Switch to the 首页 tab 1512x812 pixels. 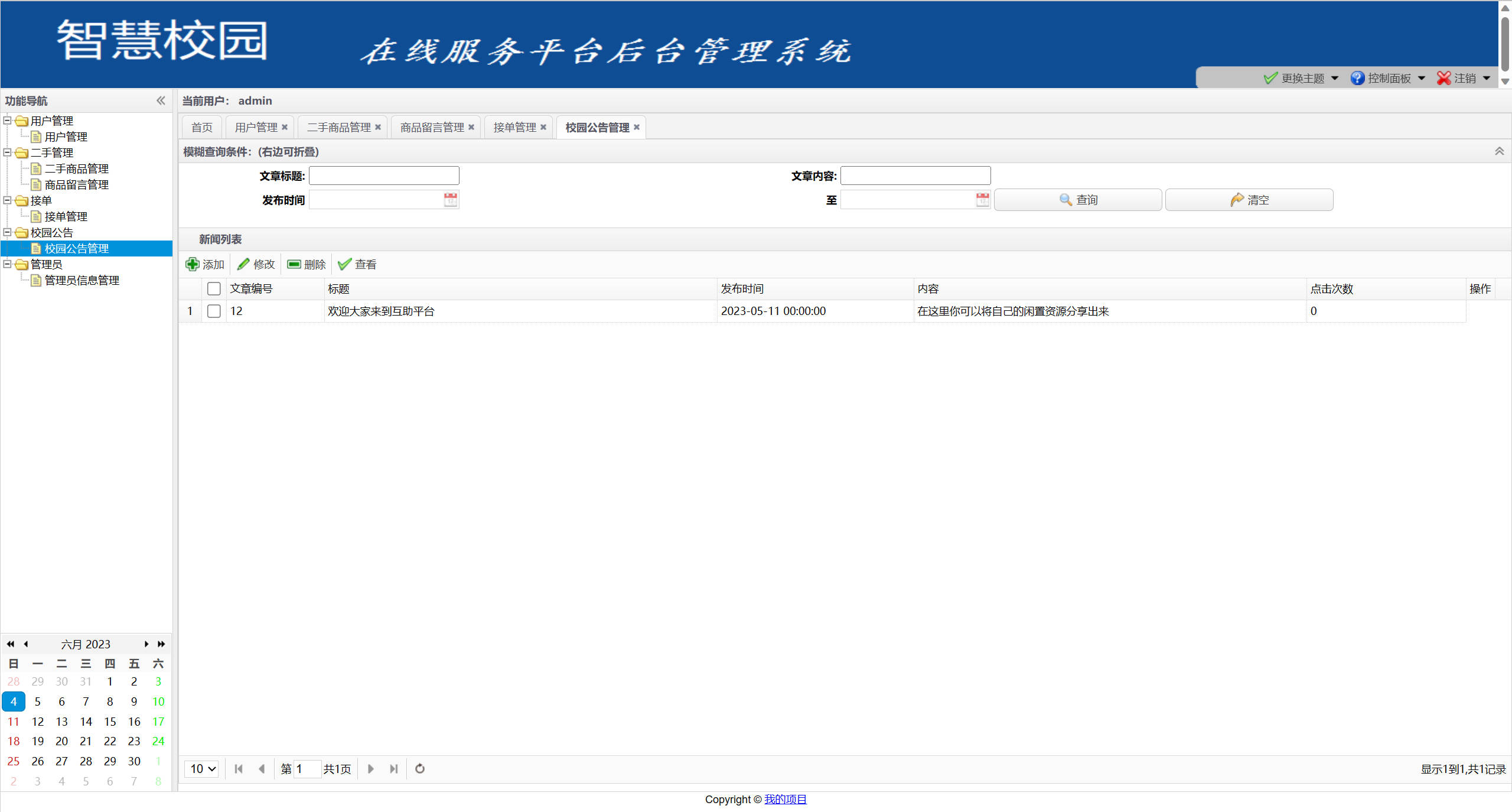click(201, 127)
